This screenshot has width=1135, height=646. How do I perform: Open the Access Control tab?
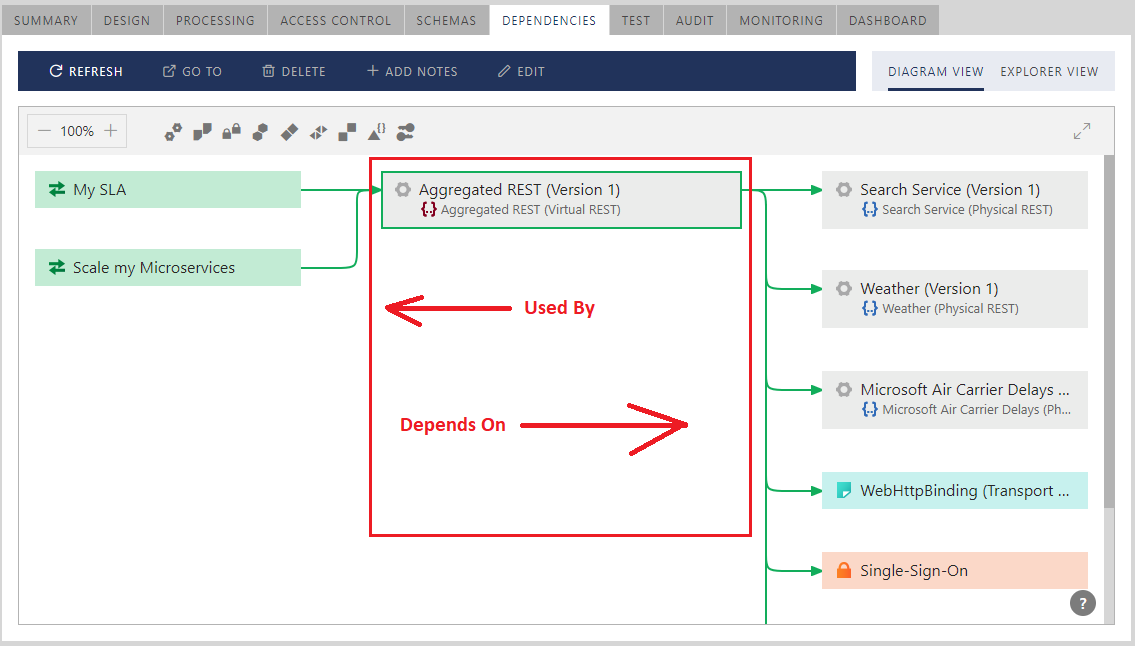click(335, 20)
